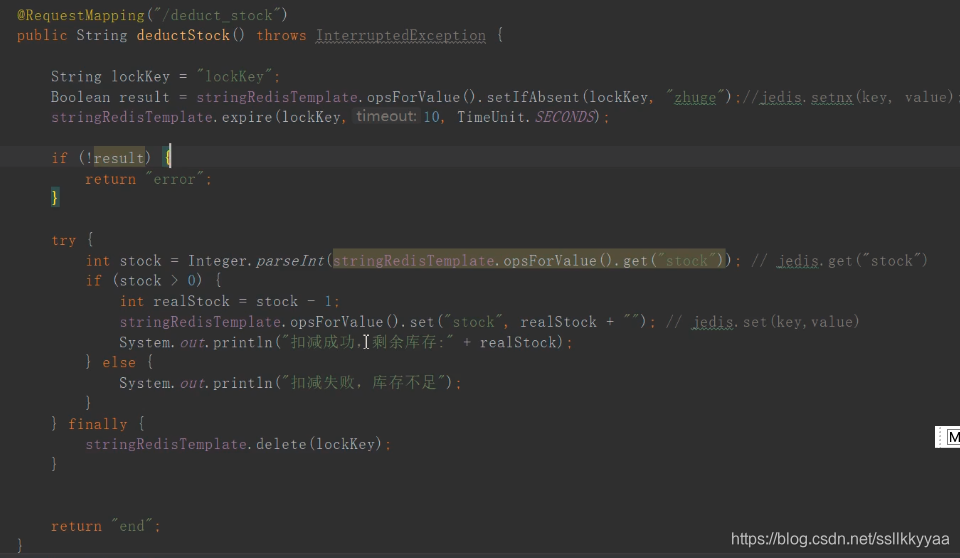
Task: Click the highlighted yellow closing brace
Action: pos(55,198)
